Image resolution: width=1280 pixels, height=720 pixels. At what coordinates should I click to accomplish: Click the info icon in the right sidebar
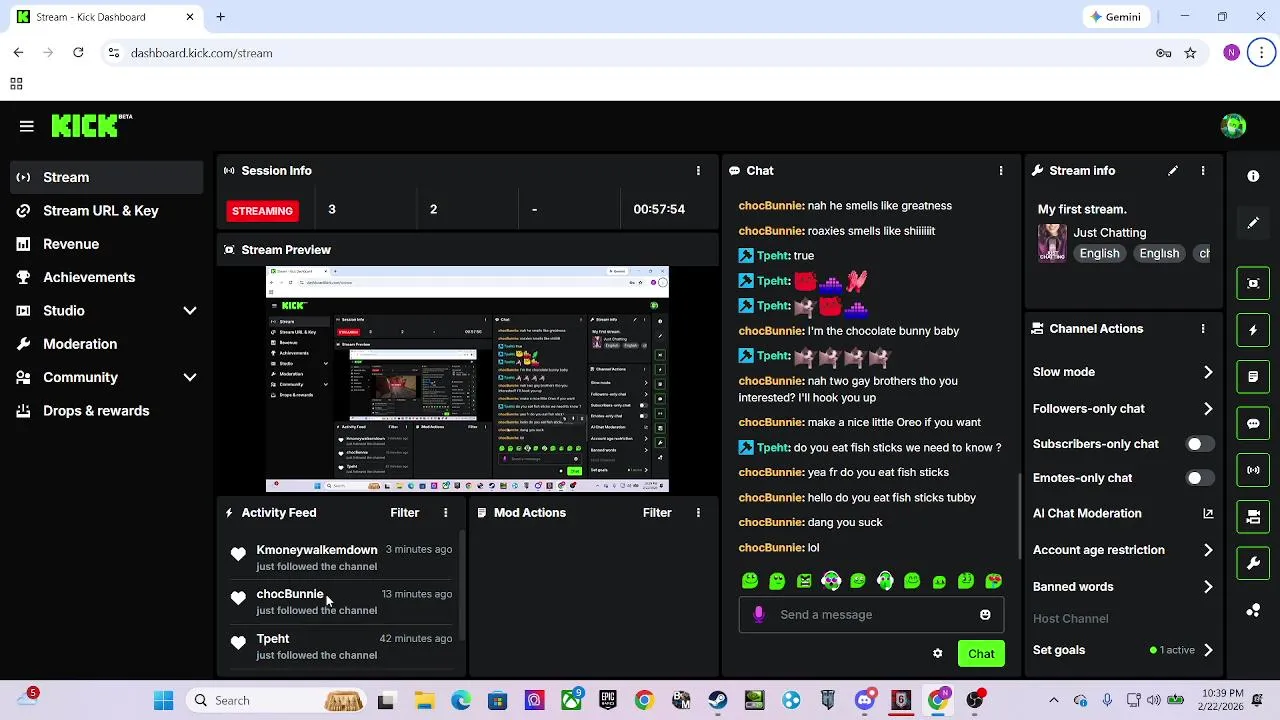tap(1253, 176)
